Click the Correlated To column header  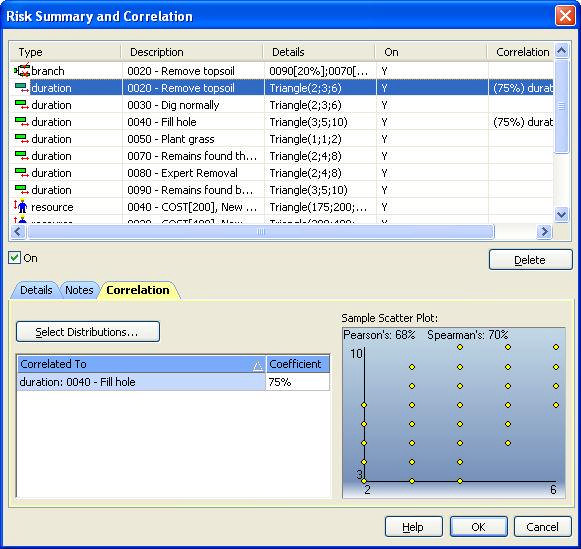pos(142,364)
